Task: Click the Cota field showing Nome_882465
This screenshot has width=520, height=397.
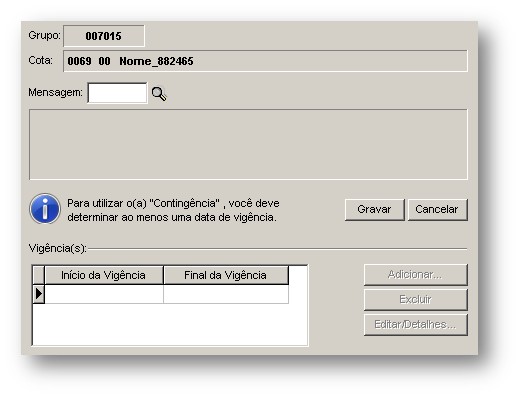Action: (265, 61)
